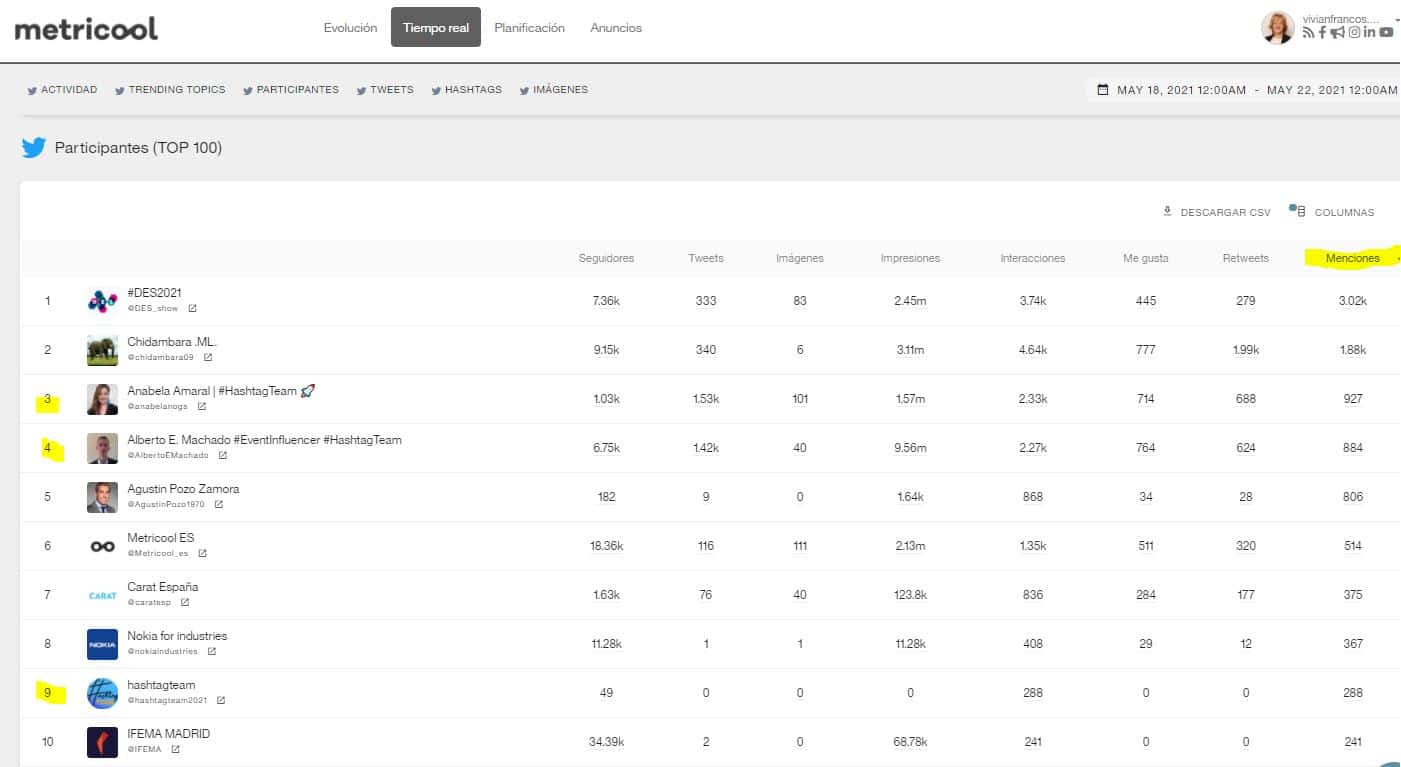Click the Carat España logo avatar
The width and height of the screenshot is (1401, 767).
tap(103, 595)
